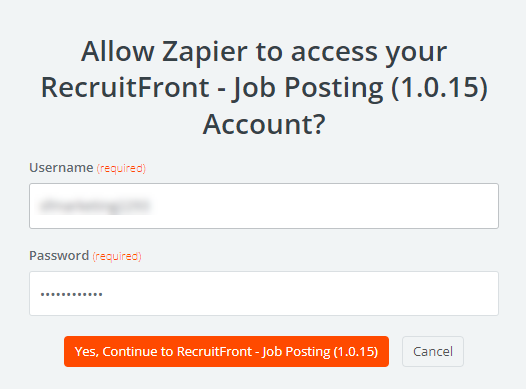Focus the Password input field

click(x=264, y=293)
